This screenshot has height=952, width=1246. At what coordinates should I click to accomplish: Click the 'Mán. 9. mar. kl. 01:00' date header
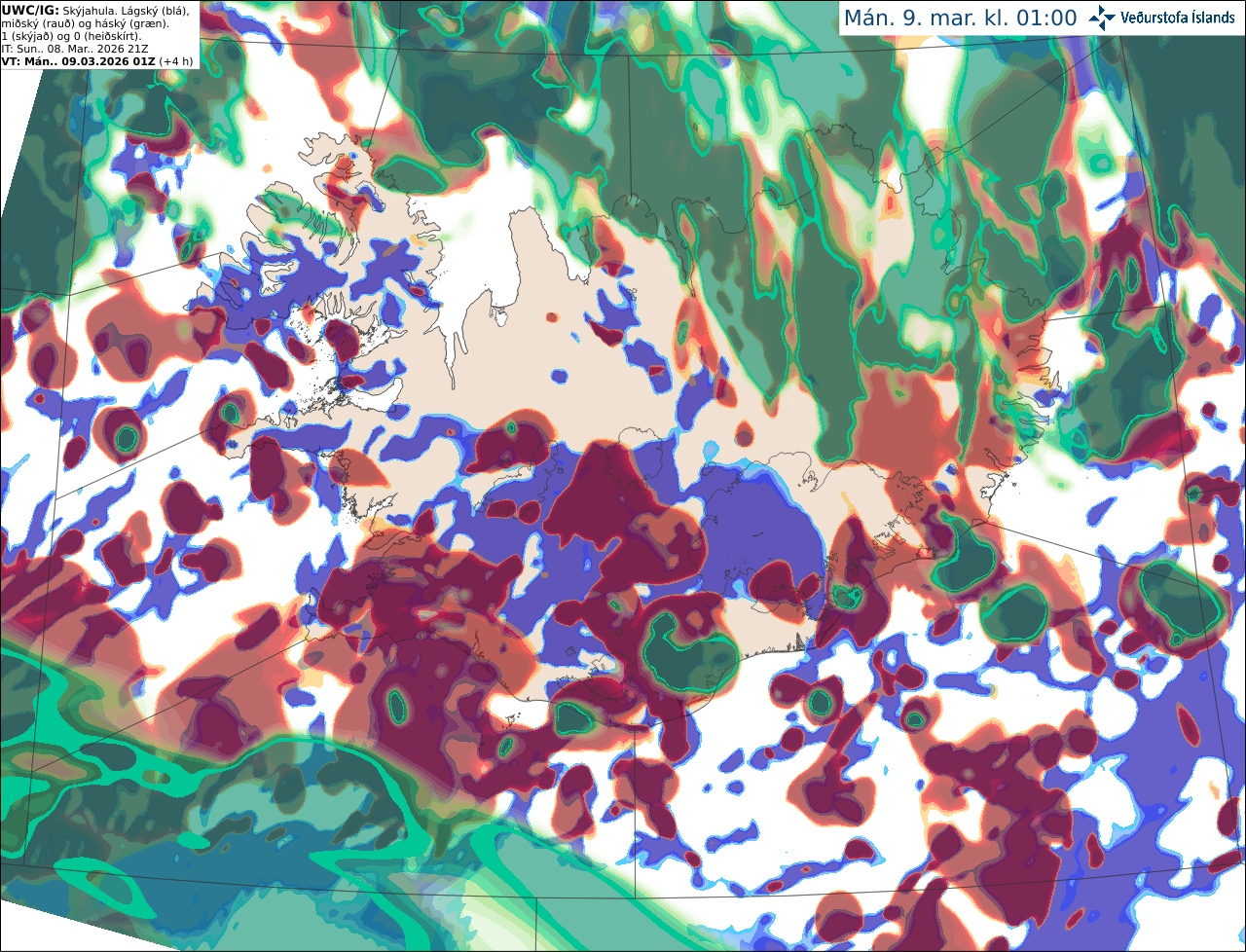click(x=961, y=18)
